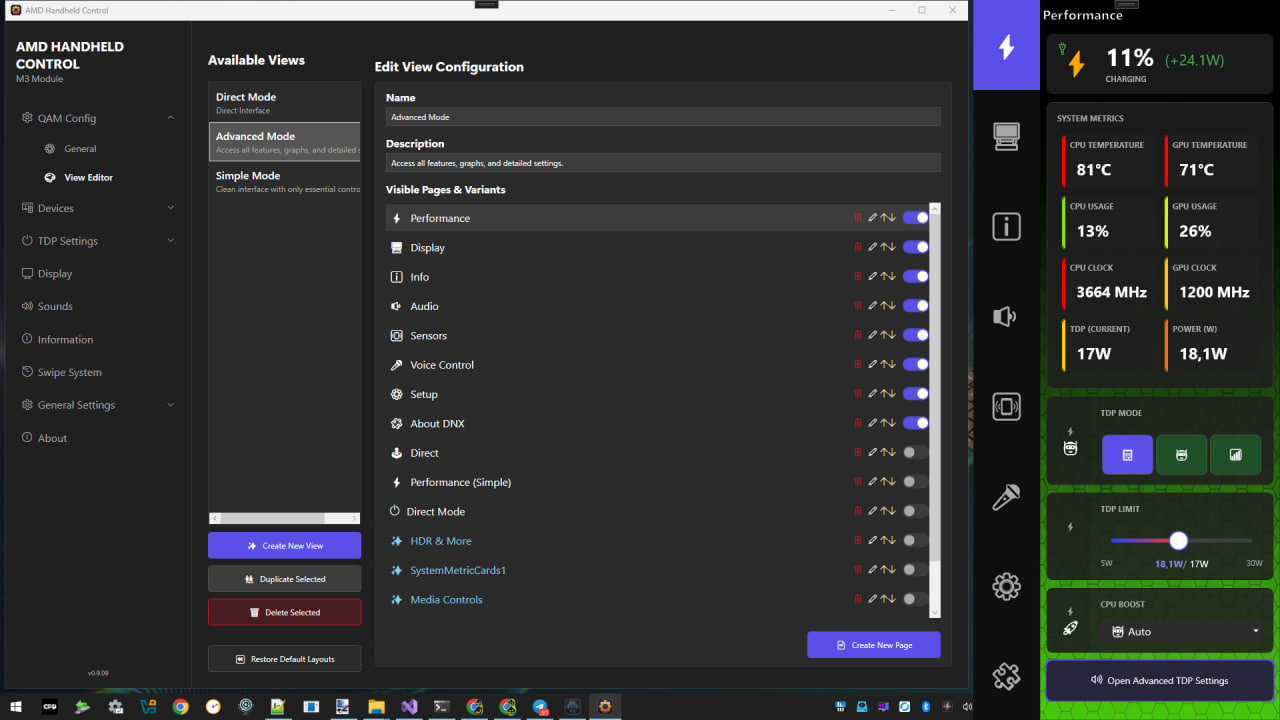Click the Create New Page button
This screenshot has height=720, width=1280.
874,645
